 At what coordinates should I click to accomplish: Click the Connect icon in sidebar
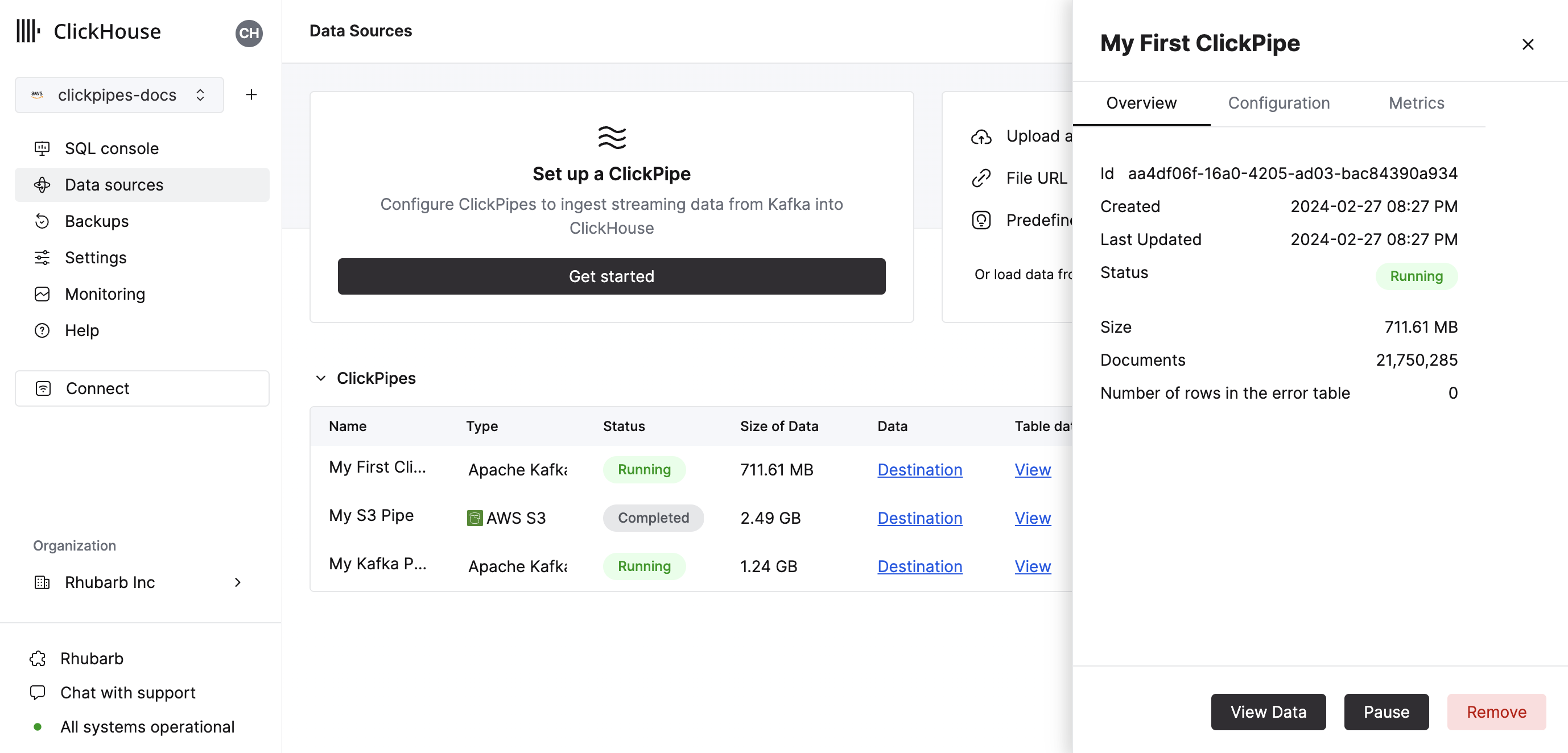43,388
